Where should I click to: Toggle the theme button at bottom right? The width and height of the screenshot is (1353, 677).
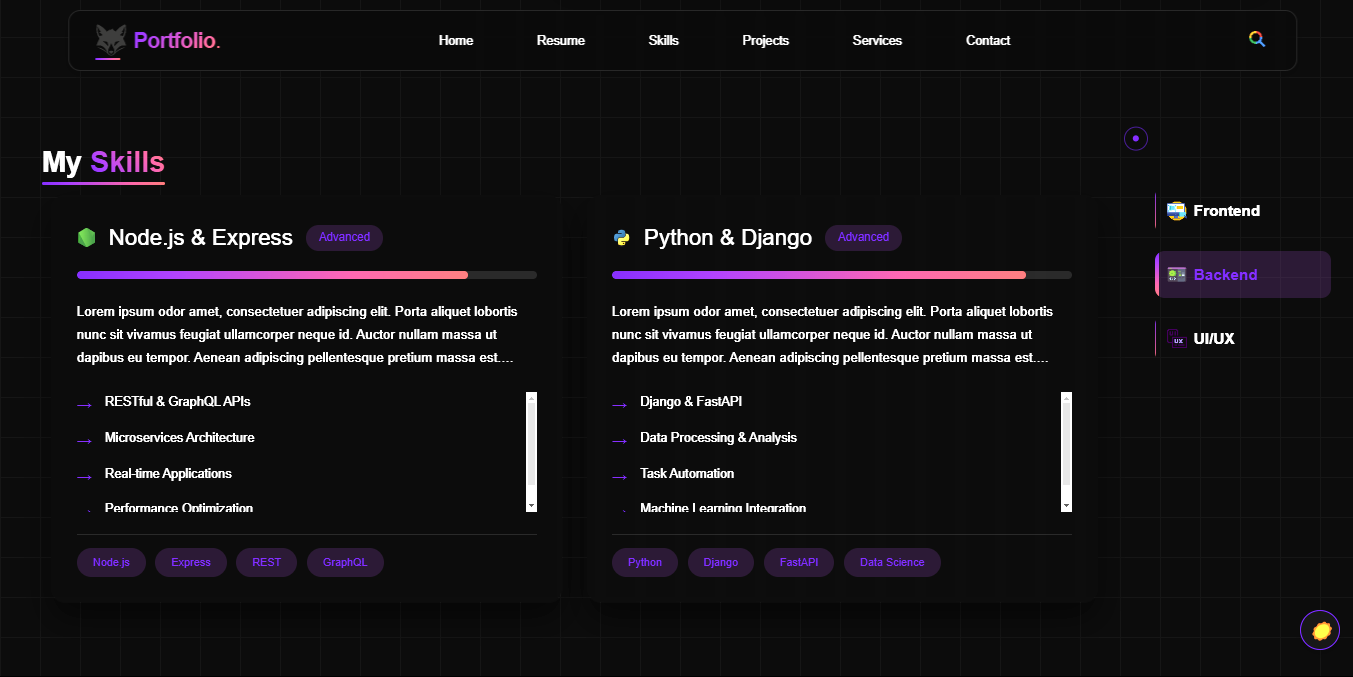point(1320,630)
